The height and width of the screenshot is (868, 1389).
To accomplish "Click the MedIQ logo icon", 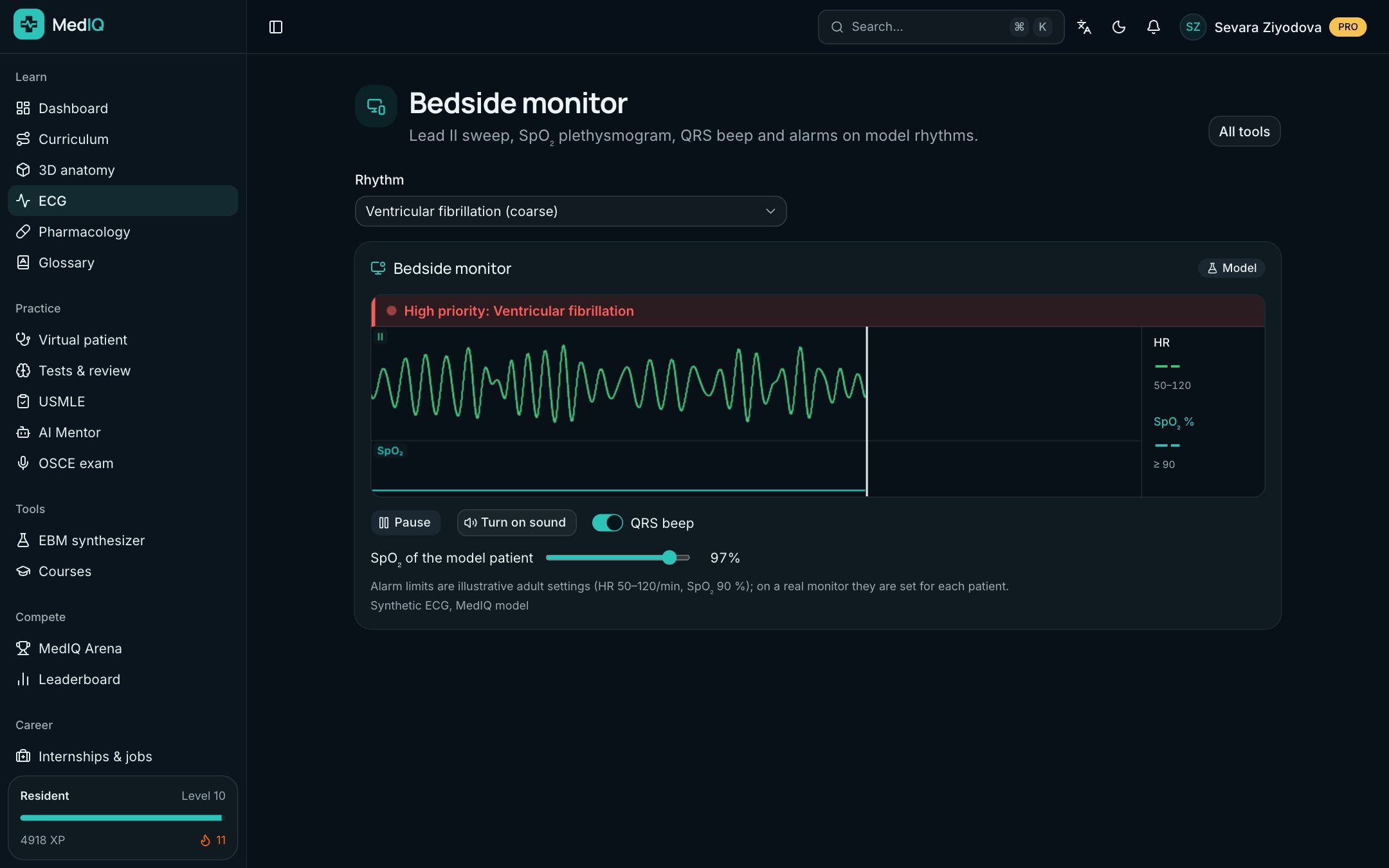I will pos(29,24).
